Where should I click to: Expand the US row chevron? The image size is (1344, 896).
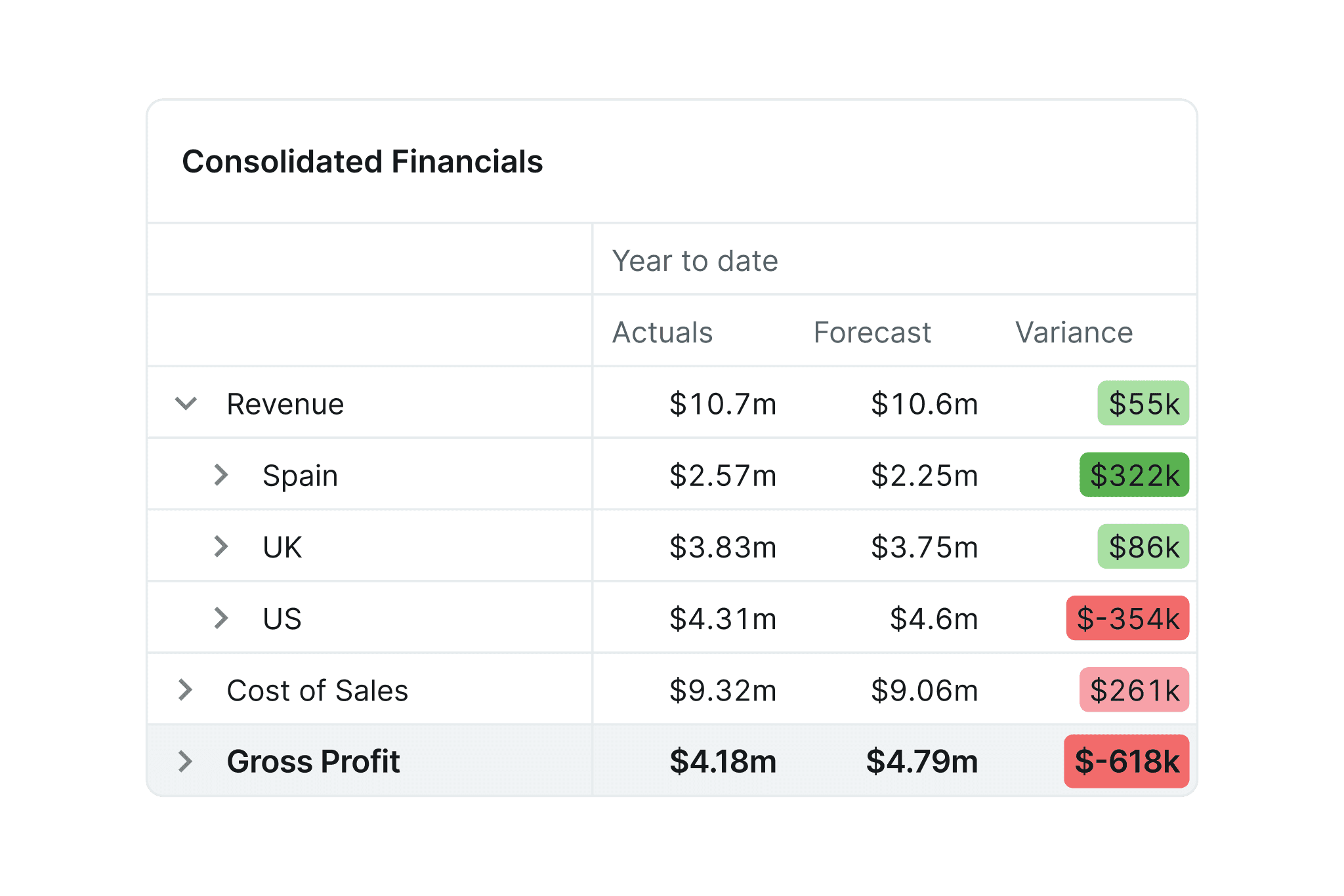(222, 618)
